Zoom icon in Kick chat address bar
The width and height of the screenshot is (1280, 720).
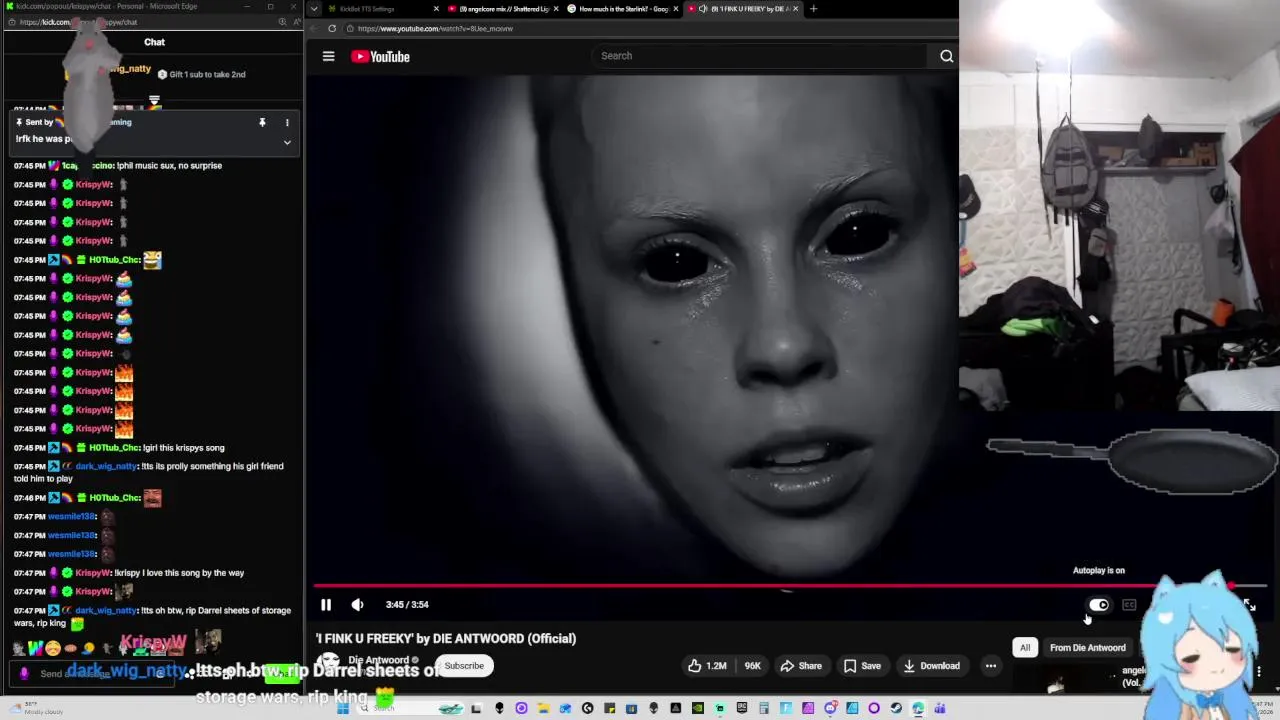(x=282, y=22)
